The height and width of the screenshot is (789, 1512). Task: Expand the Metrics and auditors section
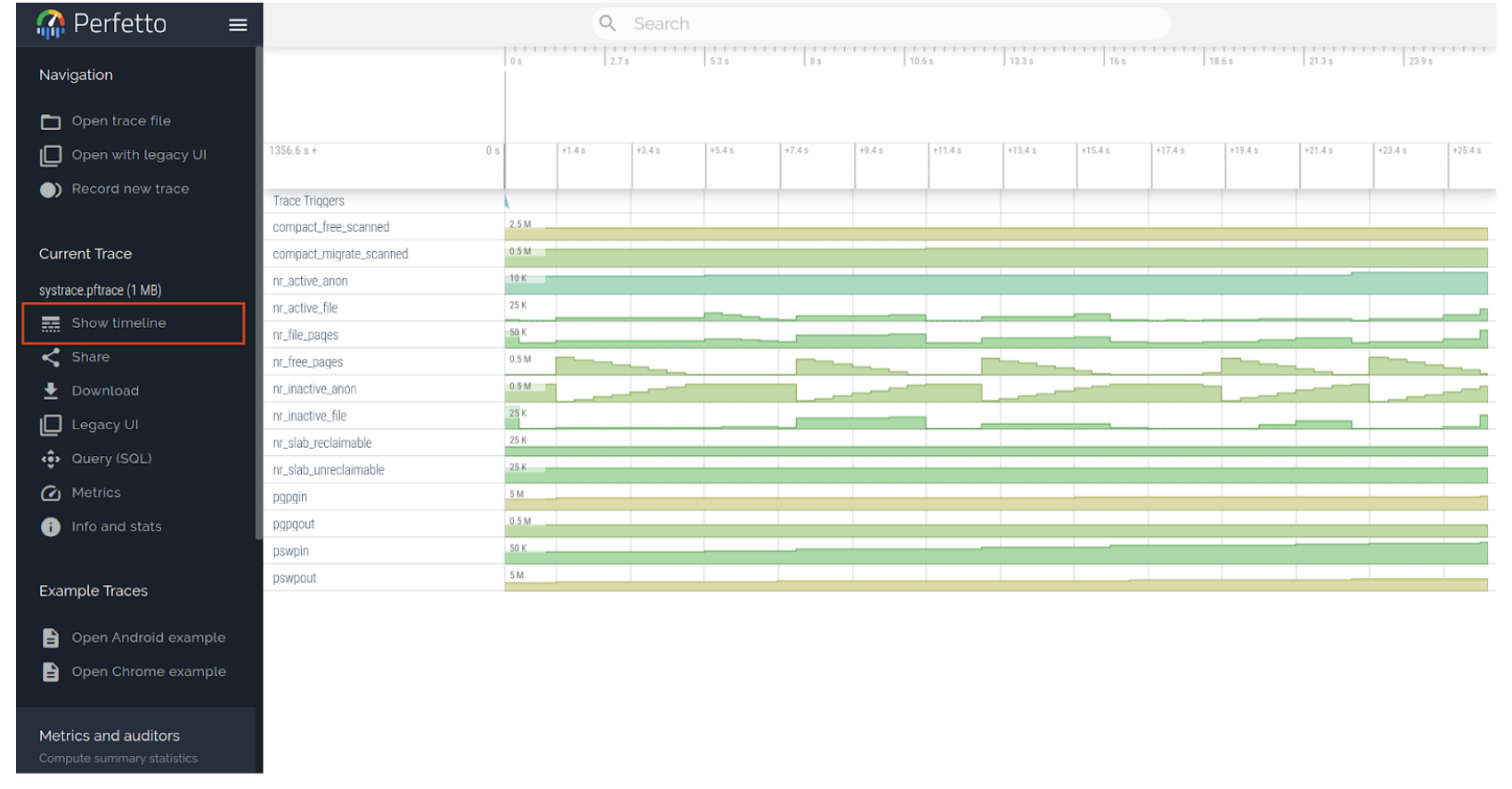point(110,736)
